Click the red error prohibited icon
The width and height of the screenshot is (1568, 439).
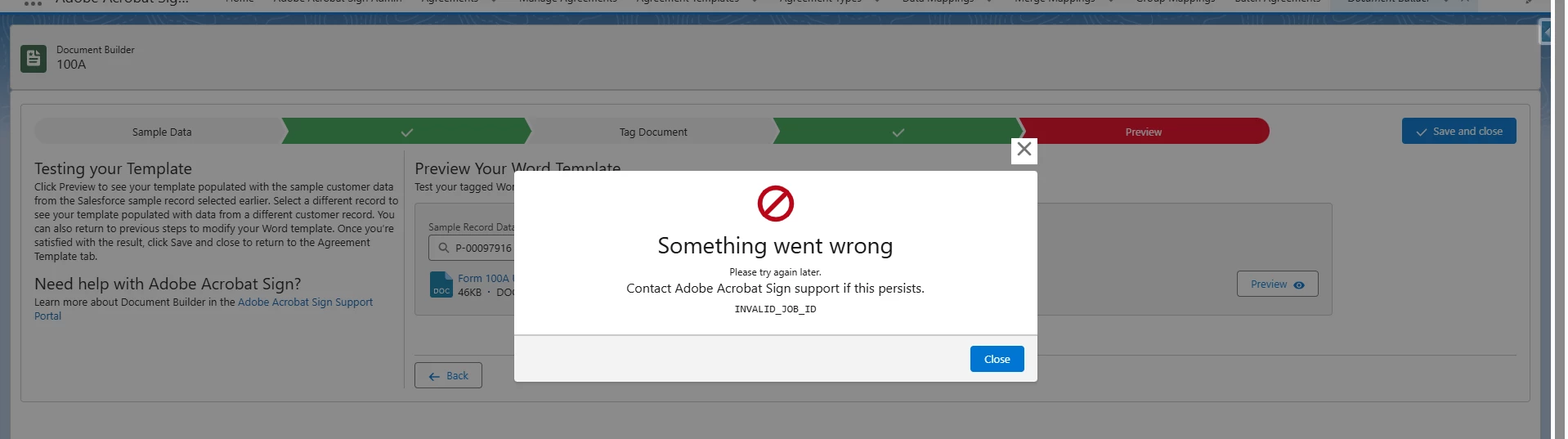click(x=775, y=204)
